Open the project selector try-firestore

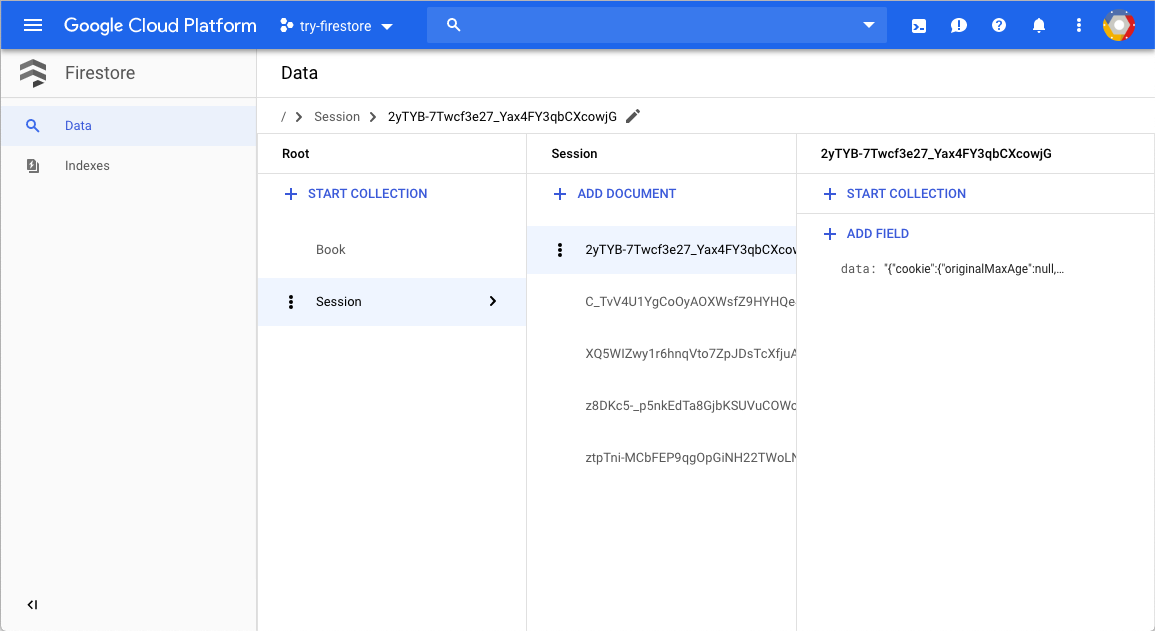335,25
